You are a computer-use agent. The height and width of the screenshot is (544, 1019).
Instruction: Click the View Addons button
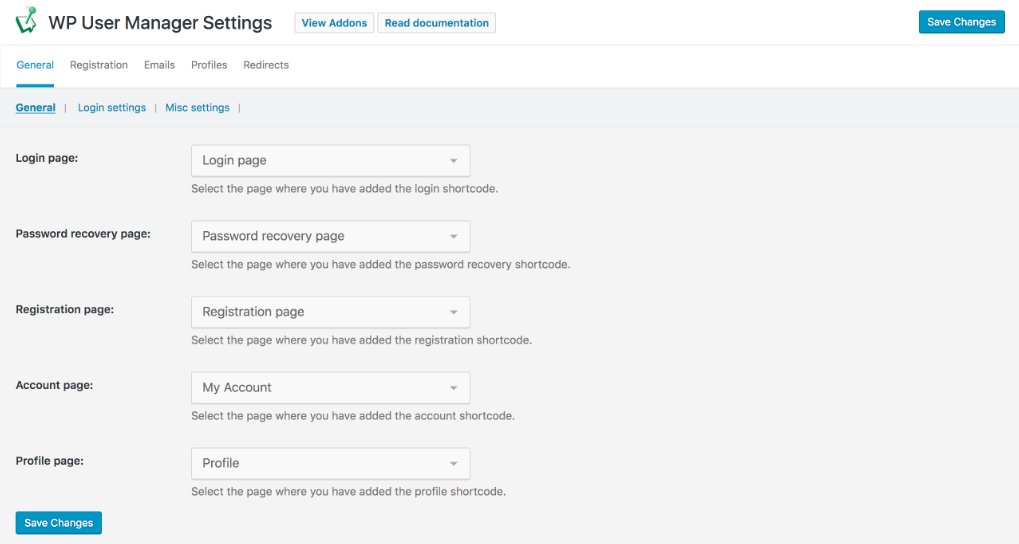[334, 23]
